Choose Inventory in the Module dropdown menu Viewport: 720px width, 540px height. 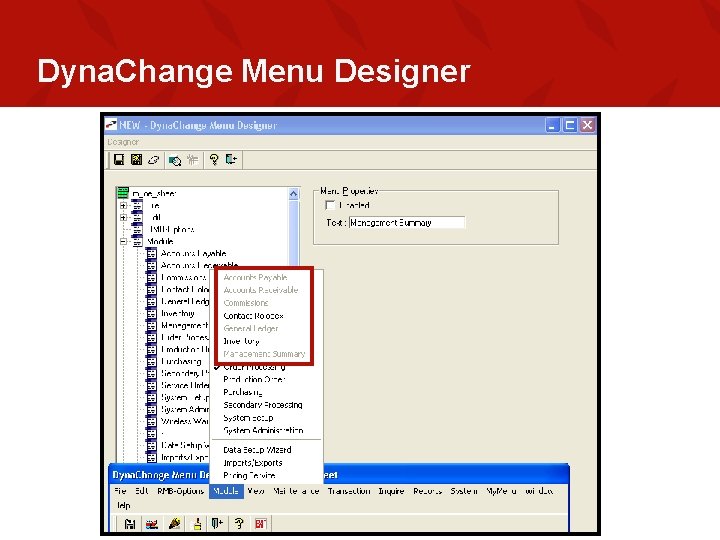(242, 341)
